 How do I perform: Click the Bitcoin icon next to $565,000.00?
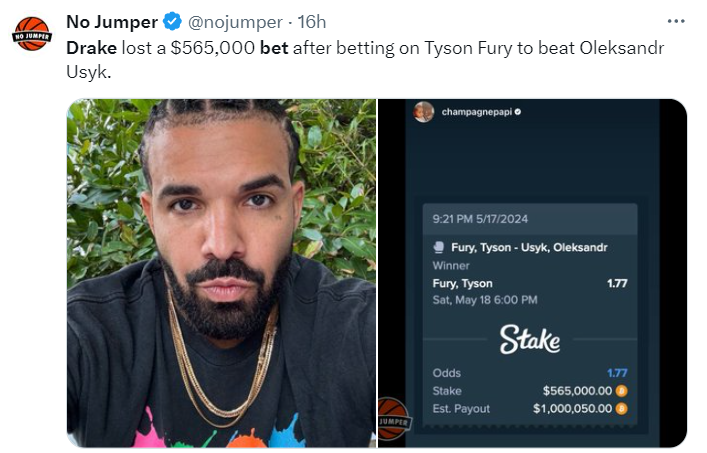[x=621, y=391]
